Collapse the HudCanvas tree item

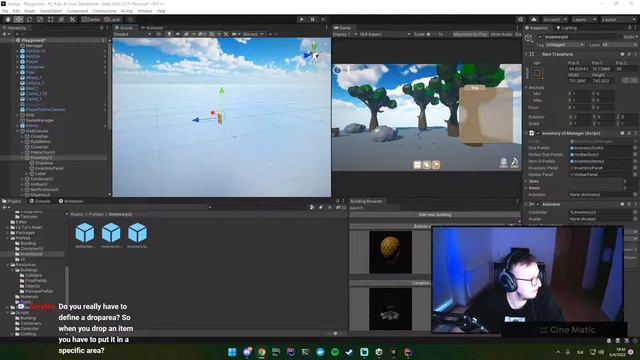coord(18,131)
